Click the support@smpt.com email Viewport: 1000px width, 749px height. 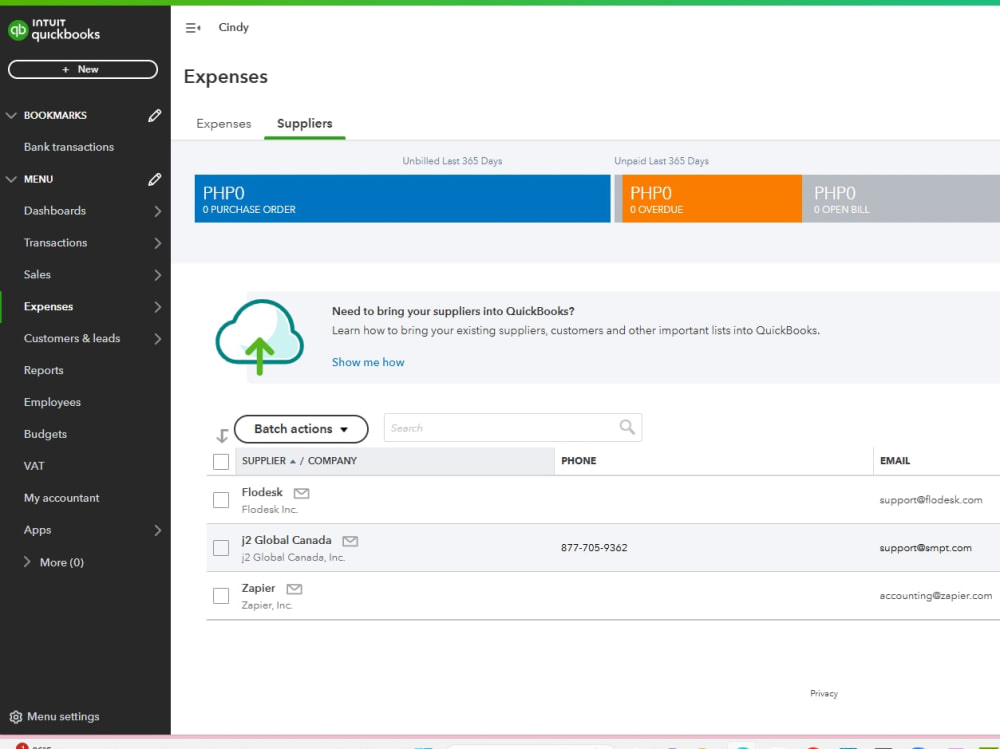[x=925, y=548]
